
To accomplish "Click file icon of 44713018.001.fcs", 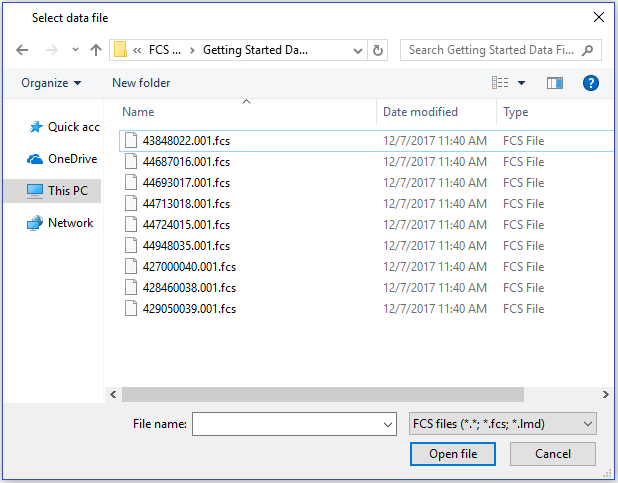I will click(131, 203).
